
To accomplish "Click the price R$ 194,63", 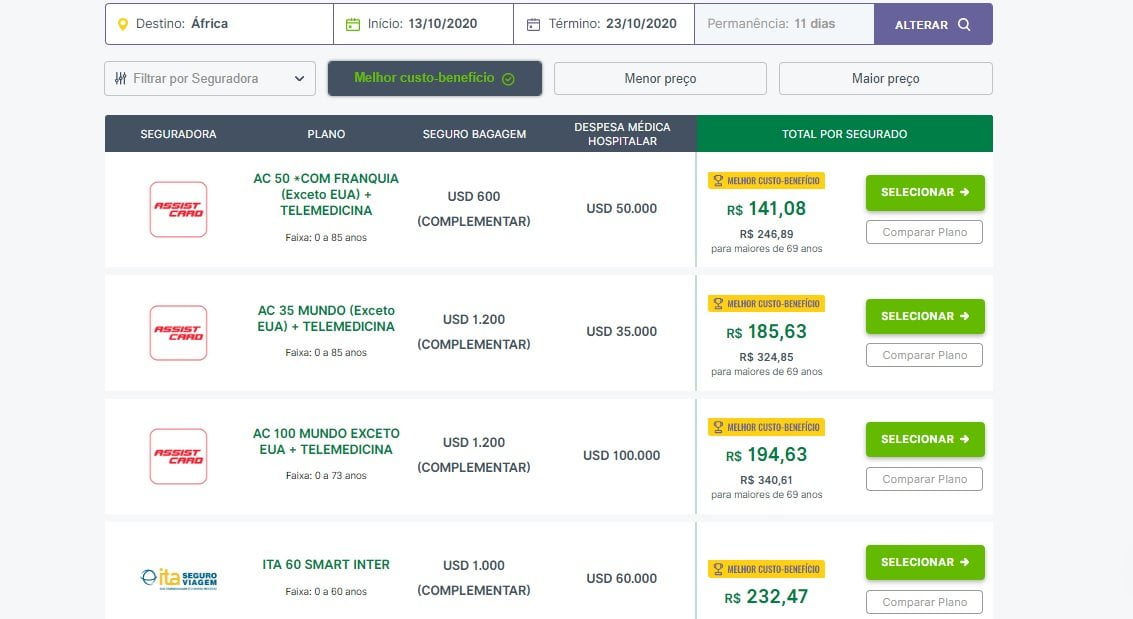I will pos(766,455).
